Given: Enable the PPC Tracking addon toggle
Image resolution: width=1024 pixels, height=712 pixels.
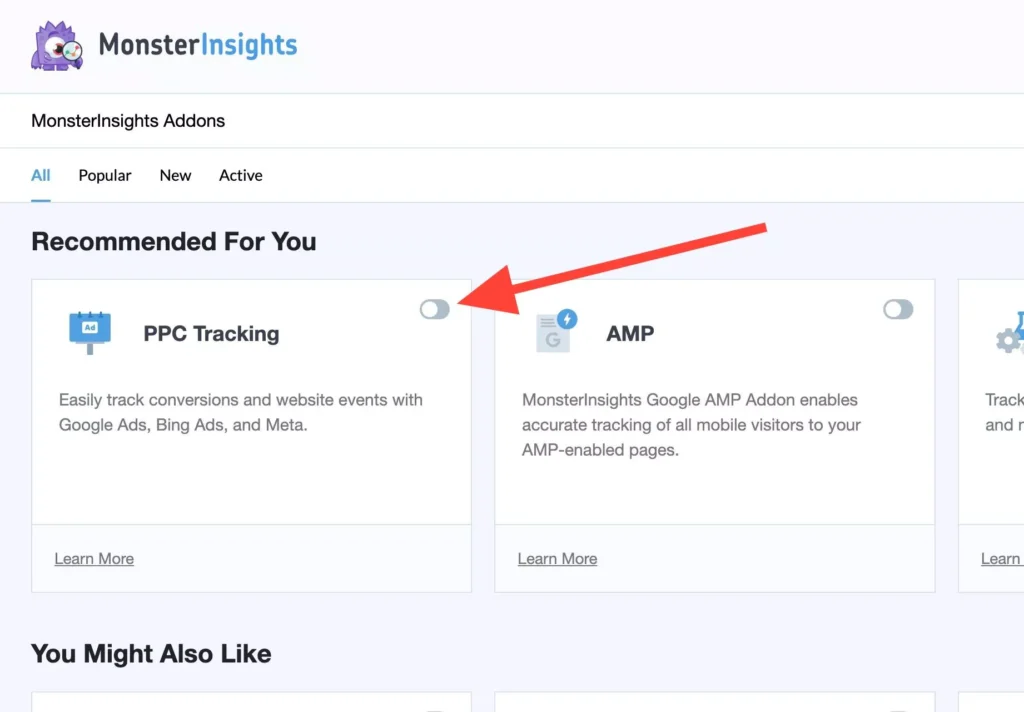Looking at the screenshot, I should tap(434, 309).
